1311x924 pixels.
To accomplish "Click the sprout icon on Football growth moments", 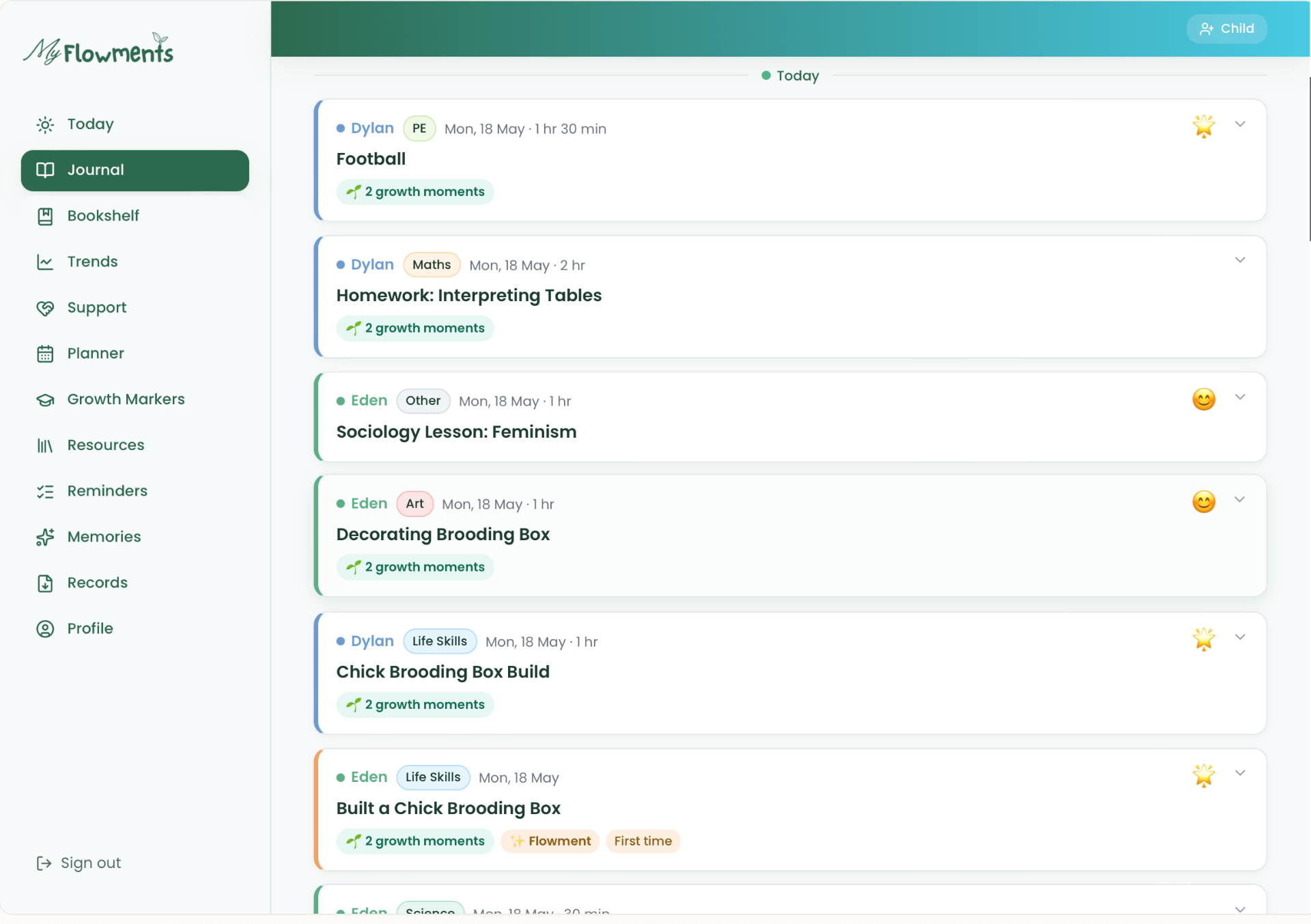I will 353,192.
